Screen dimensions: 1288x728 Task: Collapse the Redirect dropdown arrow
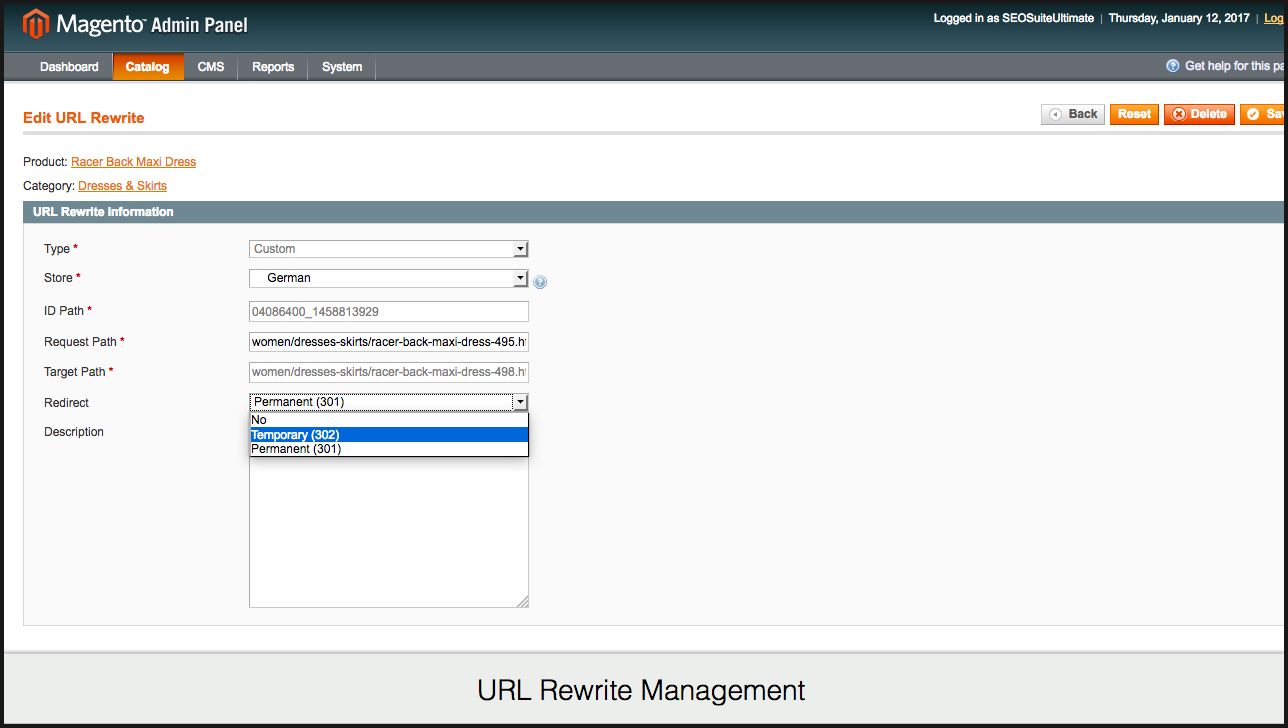[520, 402]
